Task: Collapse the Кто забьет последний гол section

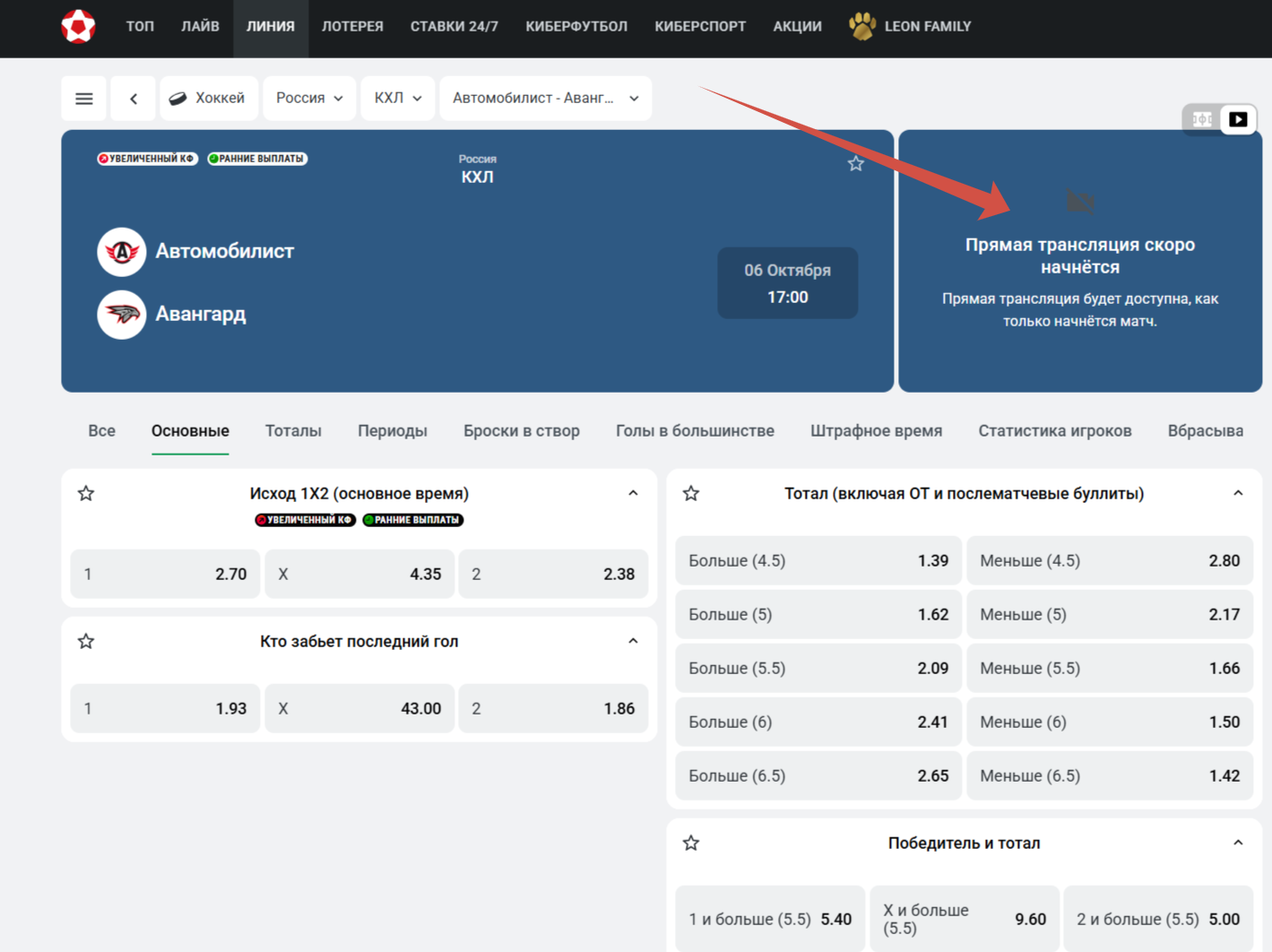Action: (633, 641)
